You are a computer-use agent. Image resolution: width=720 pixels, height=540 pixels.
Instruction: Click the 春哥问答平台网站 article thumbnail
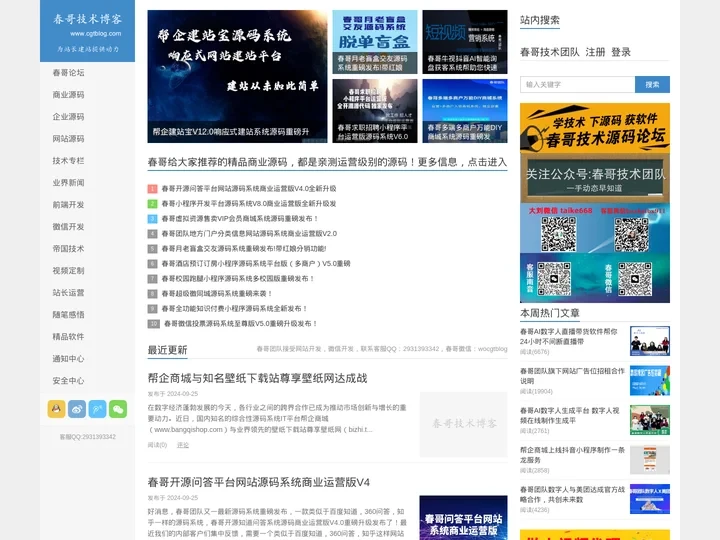pyautogui.click(x=463, y=518)
